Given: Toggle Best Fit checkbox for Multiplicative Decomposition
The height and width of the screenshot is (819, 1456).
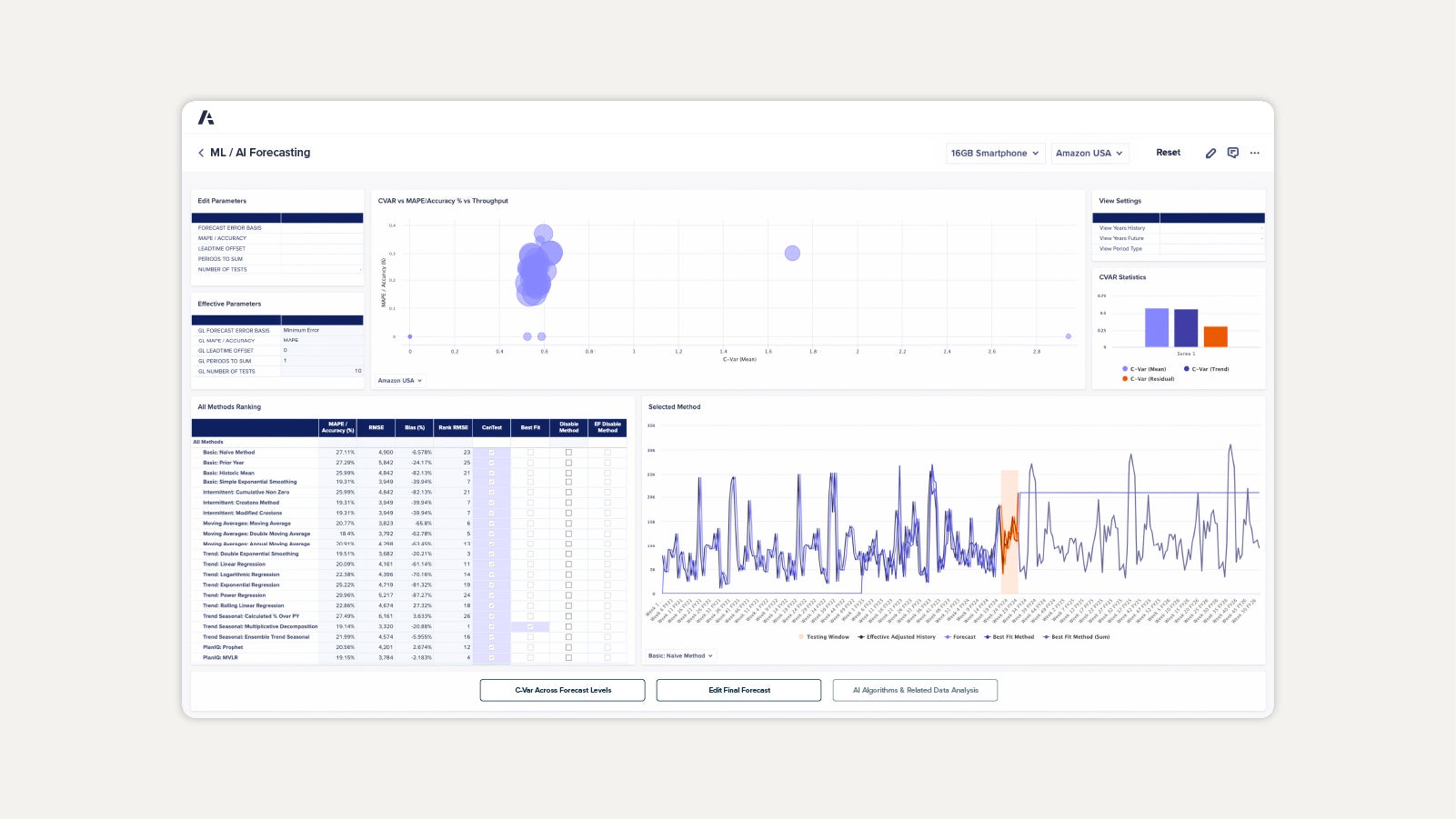Looking at the screenshot, I should tap(530, 626).
